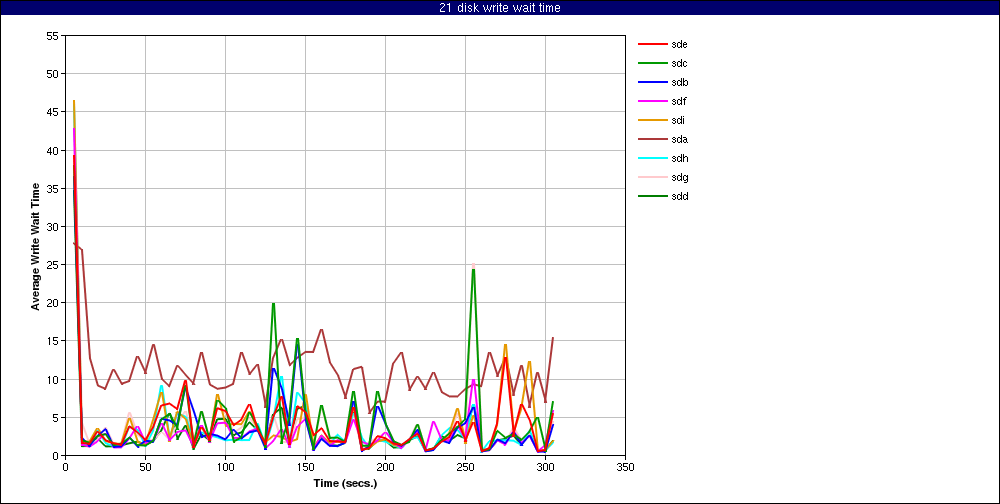Click the '21 disk write wait time' title bar
Screen dimensions: 1000x504
coord(500,8)
